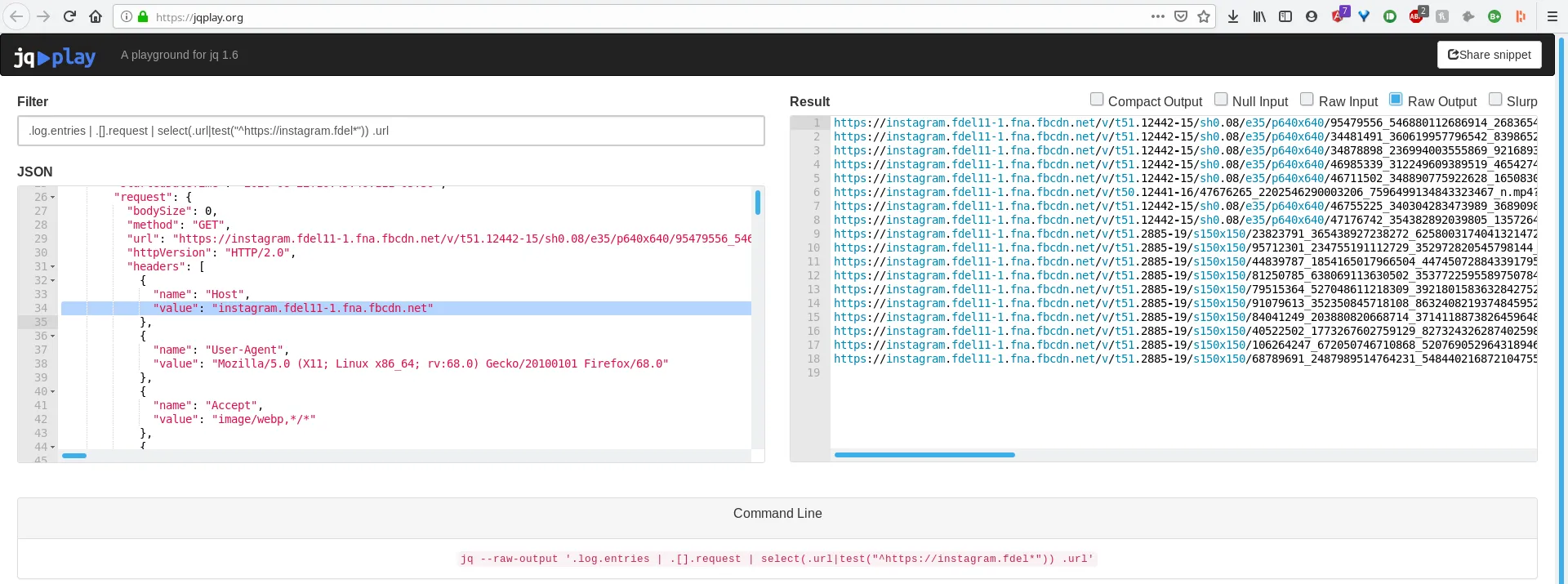The width and height of the screenshot is (1568, 584).
Task: Open Adblock Plus extension icon
Action: [x=1418, y=16]
